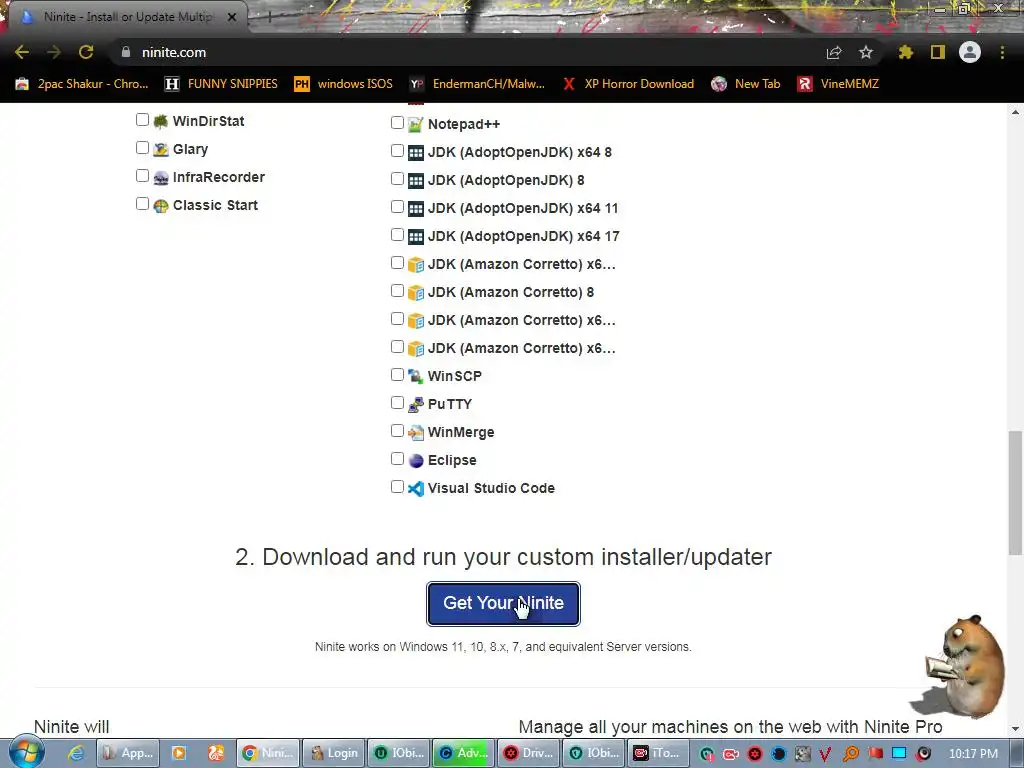Switch to the App... taskbar window

tap(127, 753)
